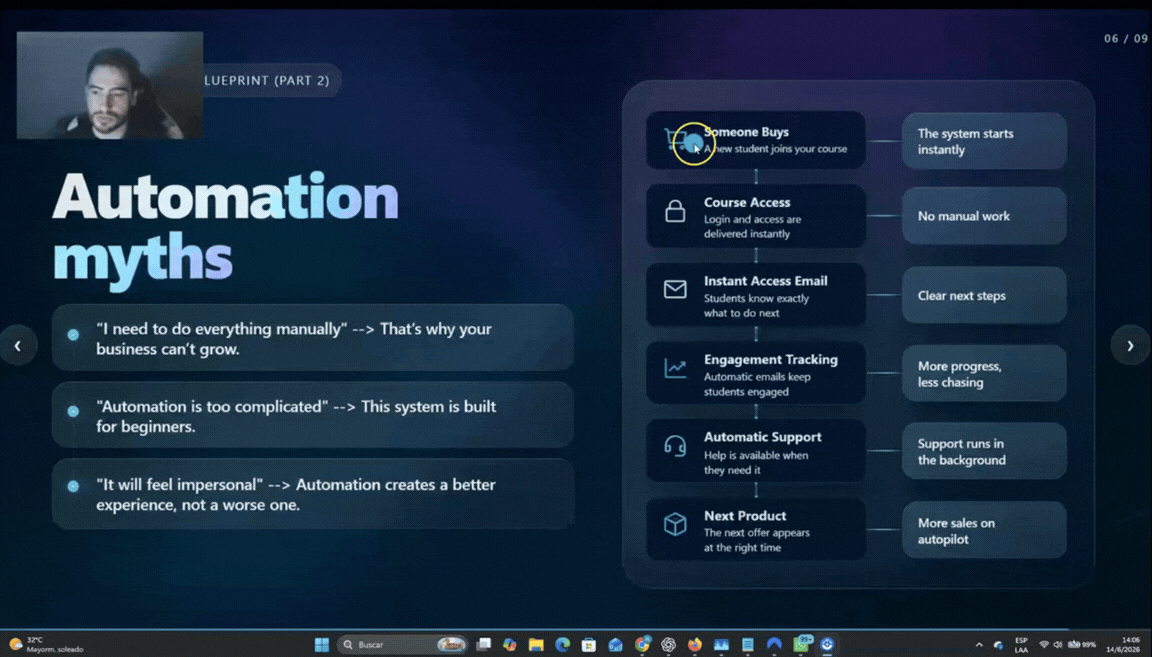Click the 'LUEPRINT (PART 2)' section label
The width and height of the screenshot is (1152, 657).
(267, 80)
